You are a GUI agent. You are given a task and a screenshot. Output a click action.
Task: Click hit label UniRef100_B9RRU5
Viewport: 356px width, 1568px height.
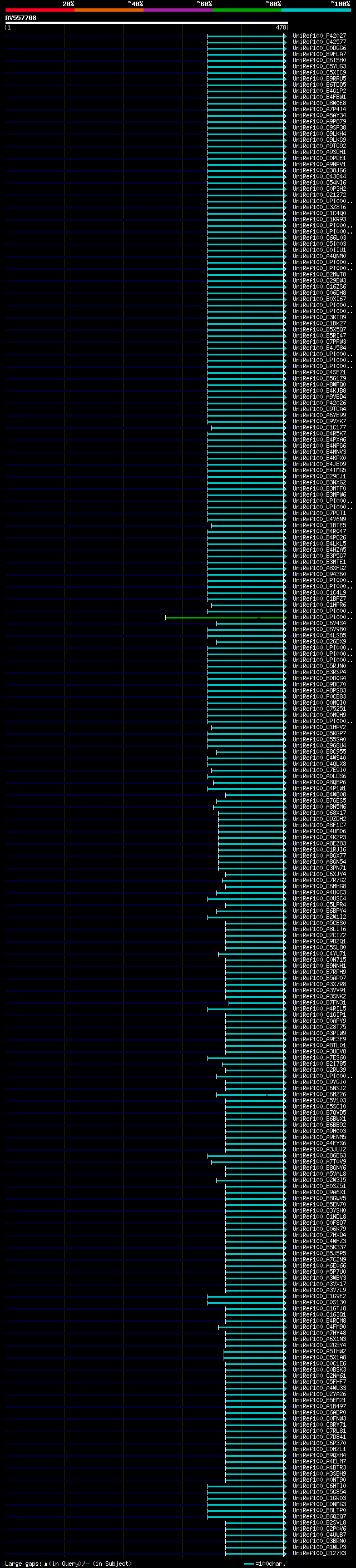coord(319,78)
